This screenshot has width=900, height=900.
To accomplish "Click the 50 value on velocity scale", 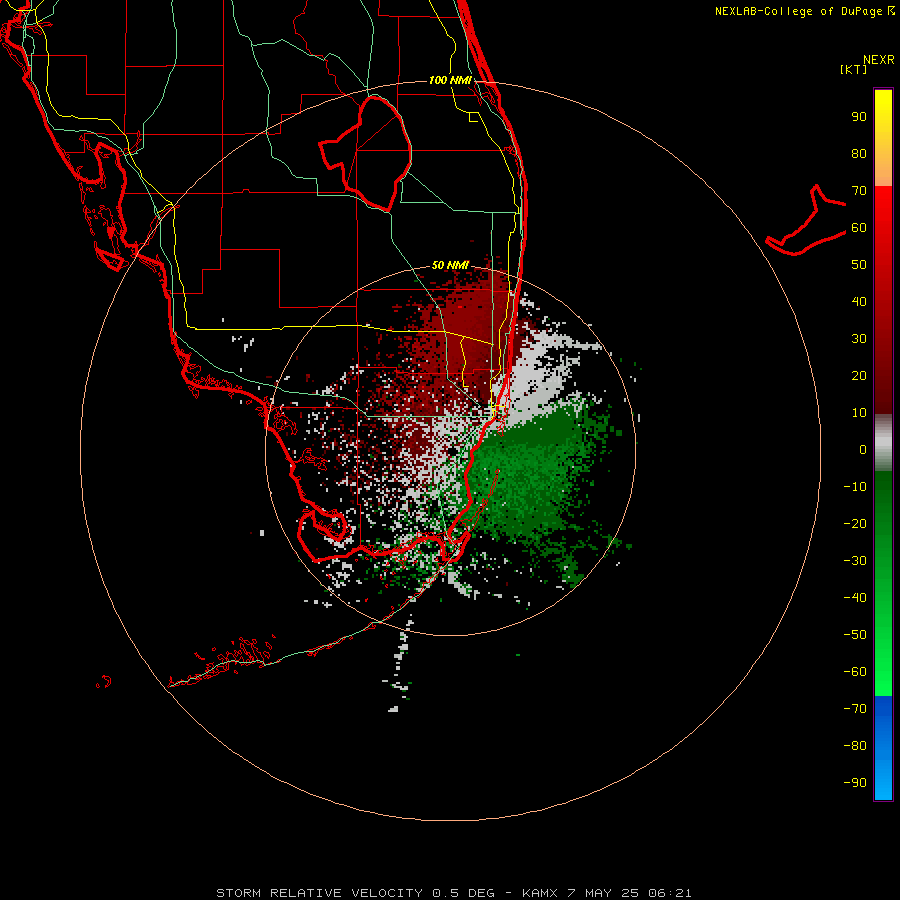I will pyautogui.click(x=859, y=265).
